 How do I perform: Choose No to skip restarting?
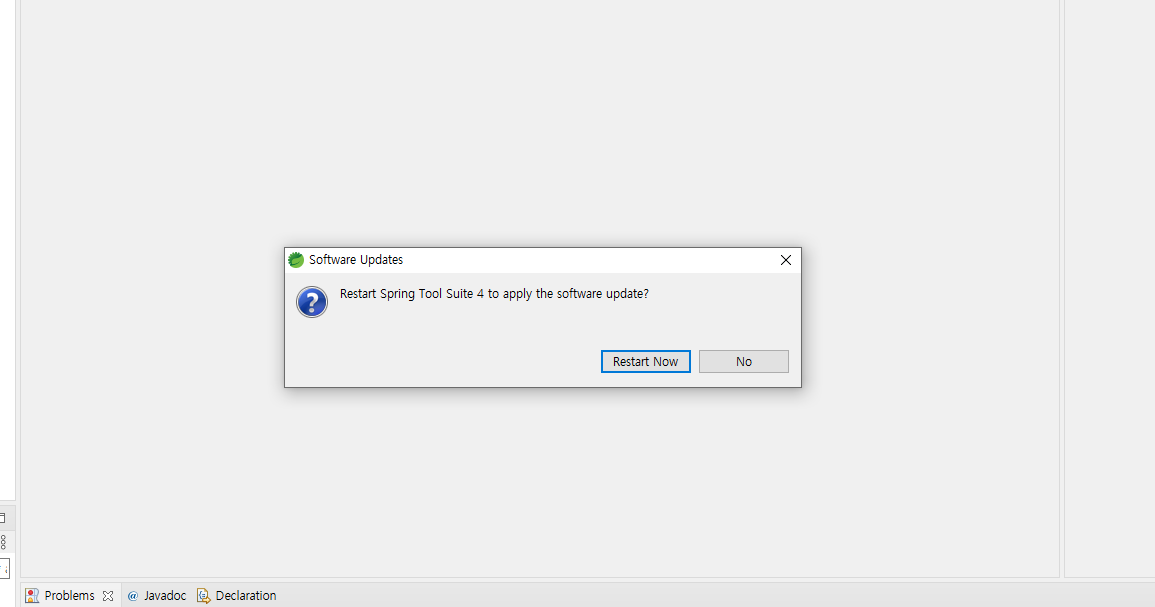coord(743,362)
